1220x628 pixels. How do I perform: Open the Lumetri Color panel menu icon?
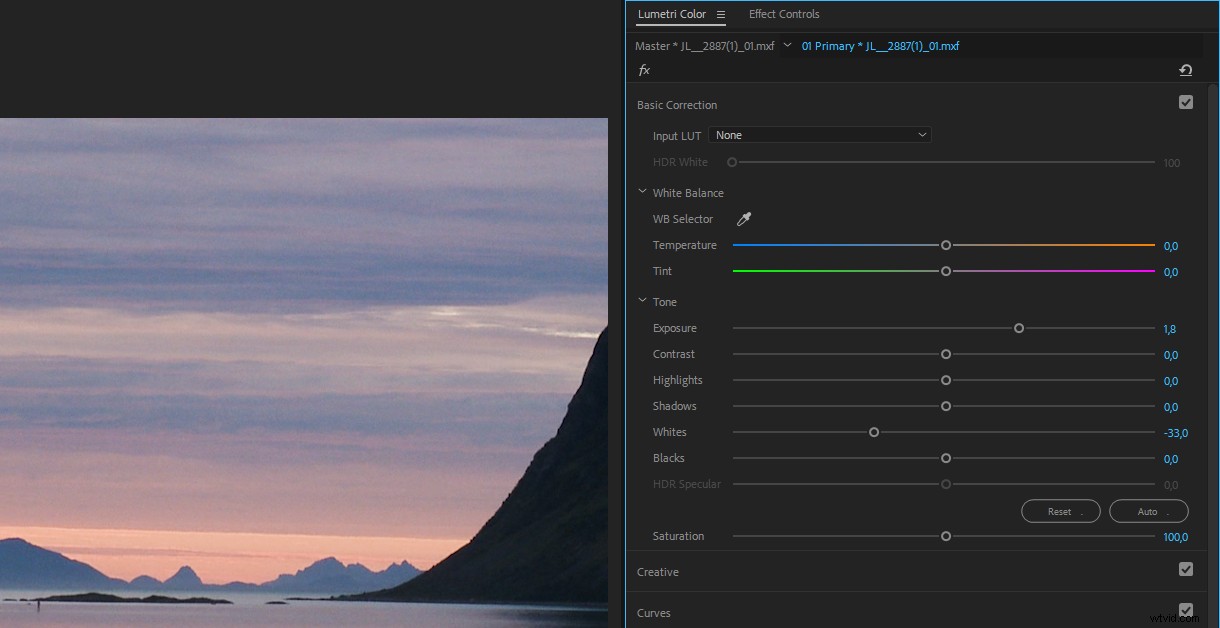pos(719,14)
